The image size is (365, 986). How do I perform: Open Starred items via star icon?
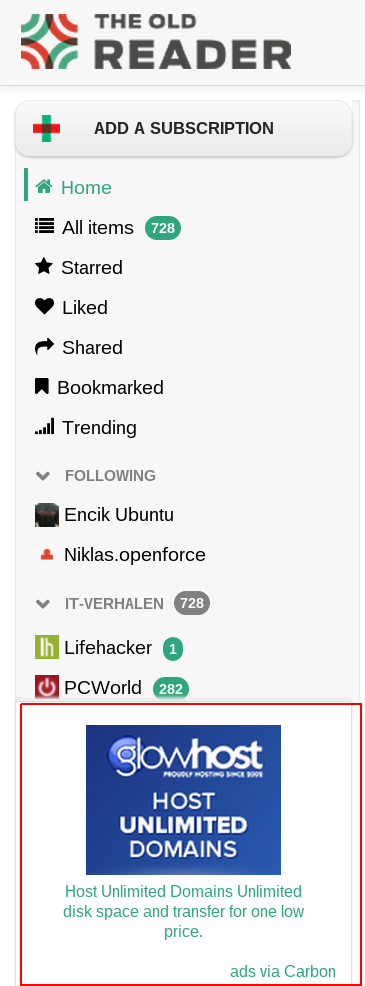tap(43, 267)
